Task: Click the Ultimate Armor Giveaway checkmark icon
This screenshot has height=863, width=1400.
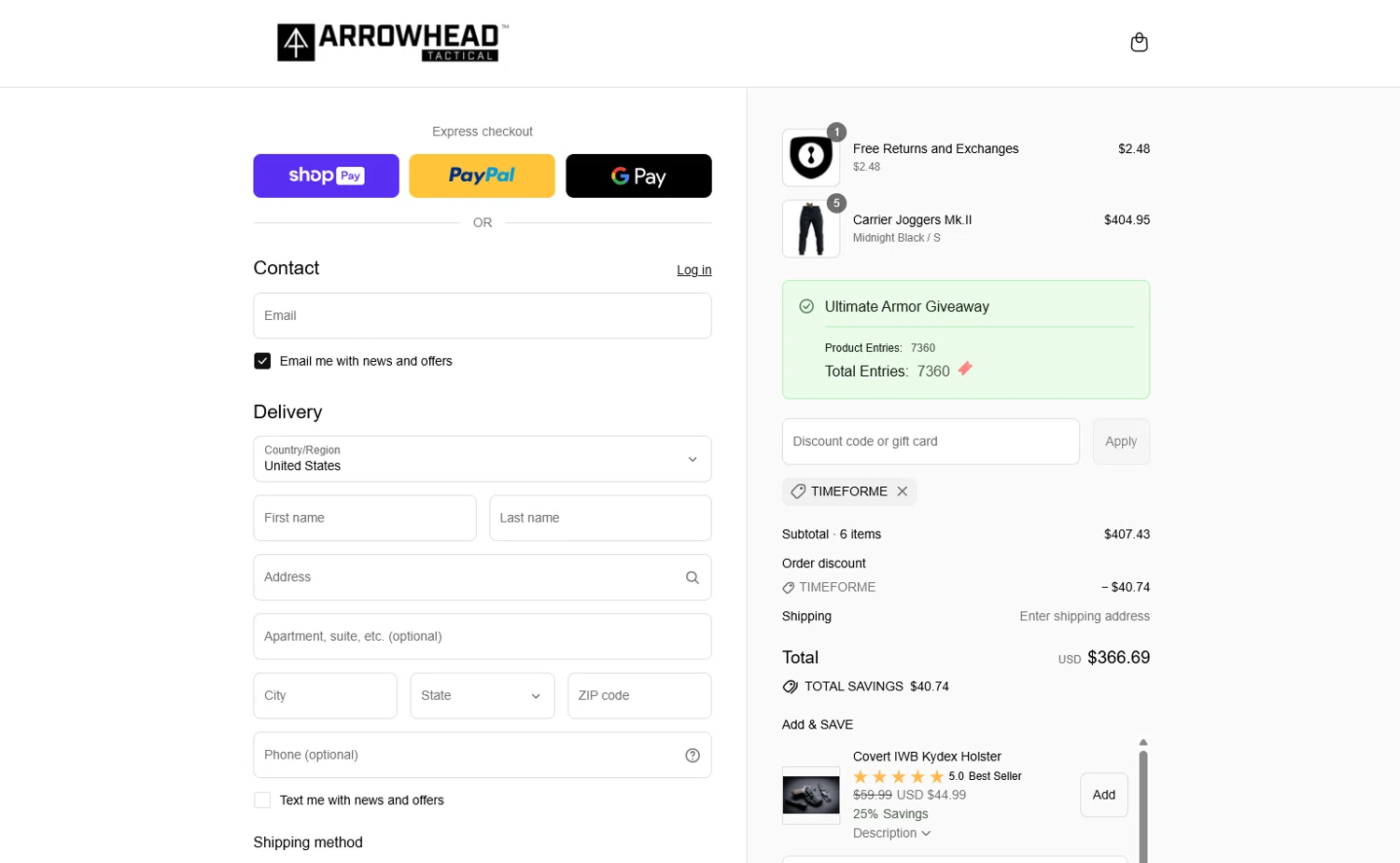Action: click(x=806, y=306)
